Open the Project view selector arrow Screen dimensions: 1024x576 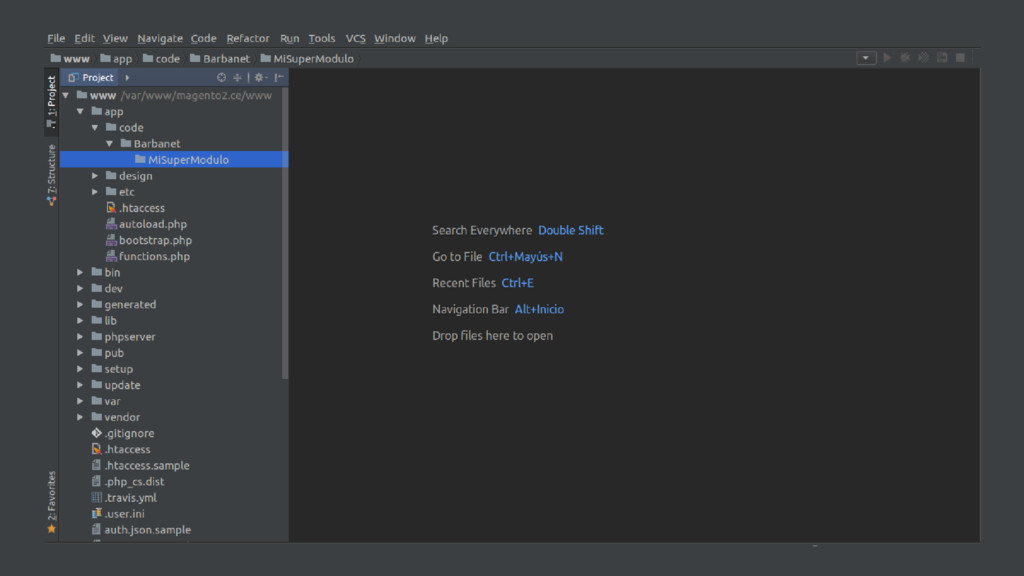(x=127, y=77)
